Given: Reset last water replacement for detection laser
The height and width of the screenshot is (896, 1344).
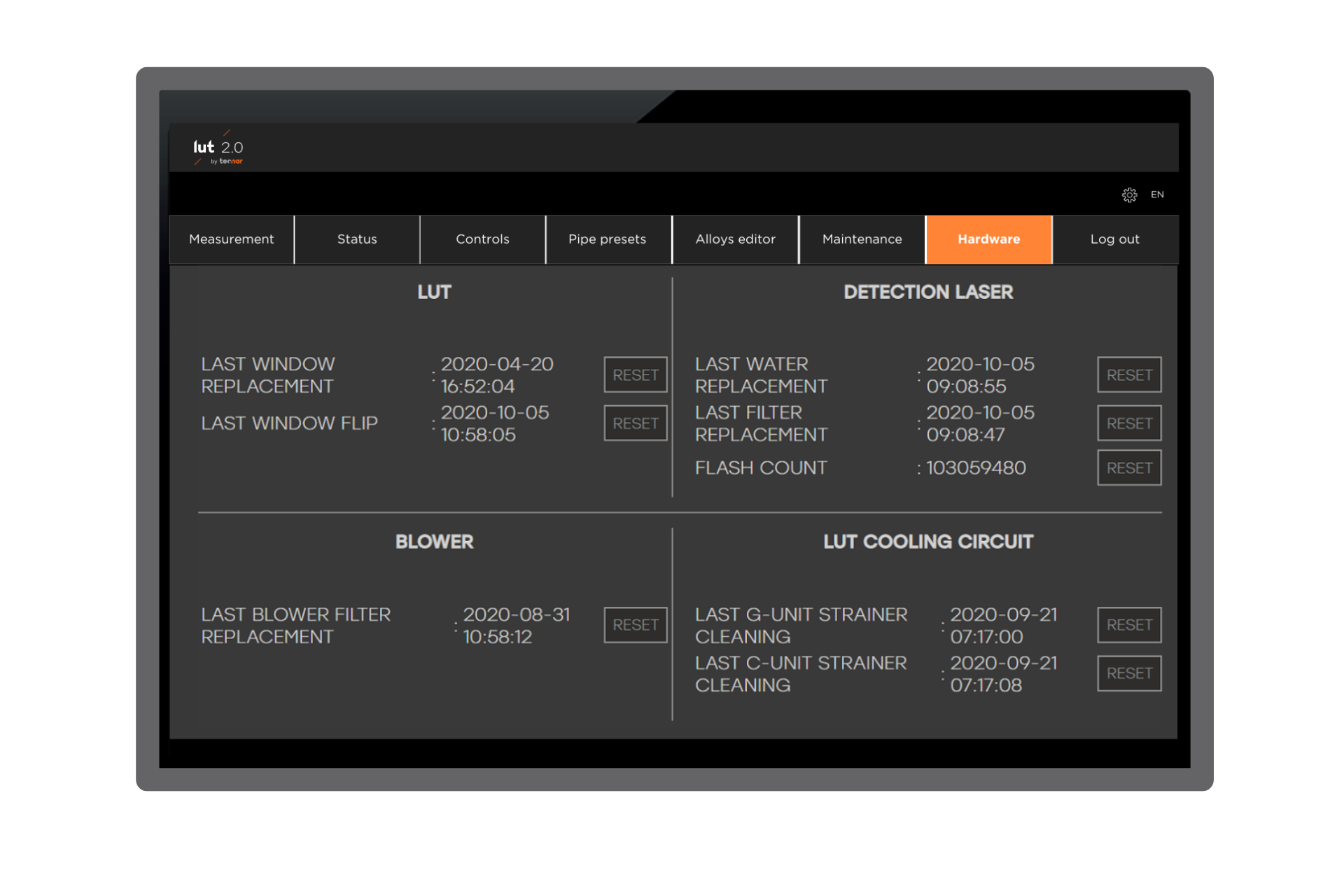Looking at the screenshot, I should click(1128, 375).
